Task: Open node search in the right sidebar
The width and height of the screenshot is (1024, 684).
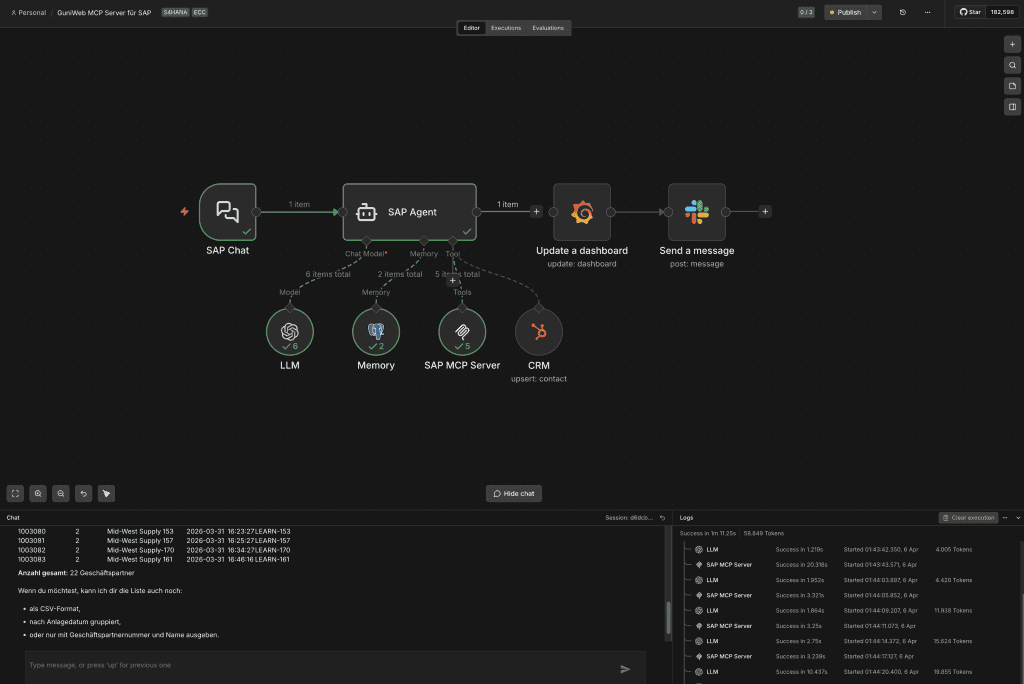Action: click(1012, 65)
